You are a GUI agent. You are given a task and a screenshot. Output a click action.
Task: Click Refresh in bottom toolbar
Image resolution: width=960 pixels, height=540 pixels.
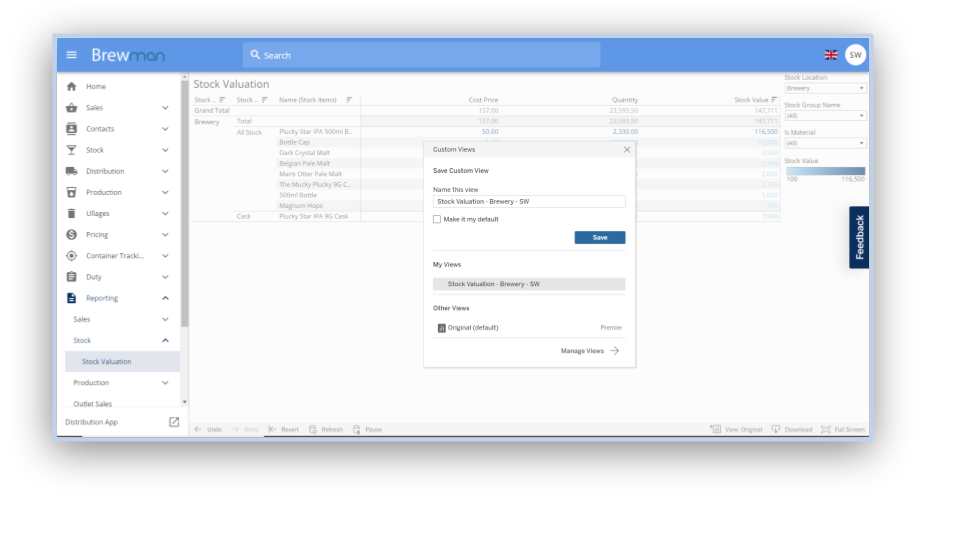click(326, 430)
